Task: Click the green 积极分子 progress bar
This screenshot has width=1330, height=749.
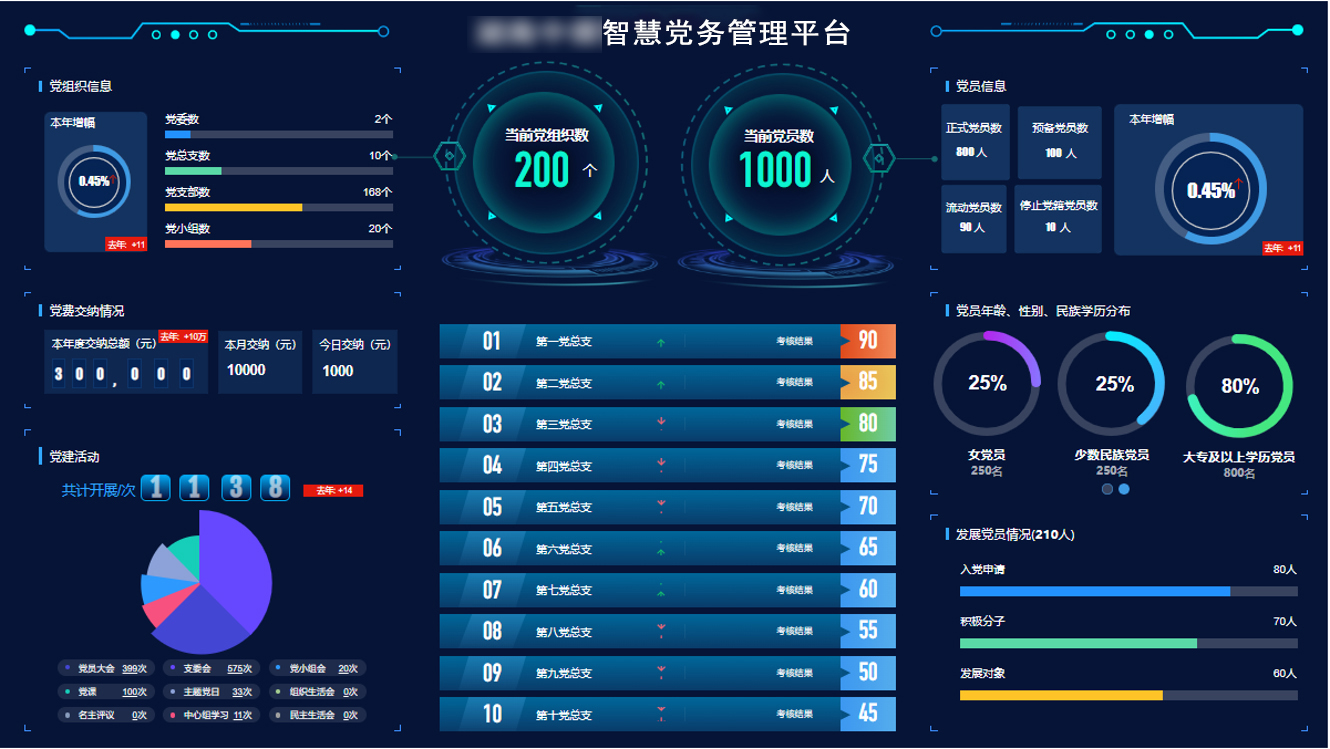Action: (x=1129, y=643)
